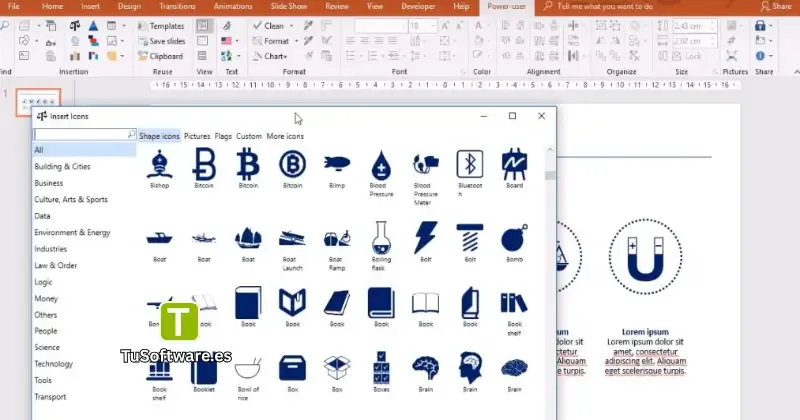800x420 pixels.
Task: Open the font name combo box
Action: coord(381,26)
